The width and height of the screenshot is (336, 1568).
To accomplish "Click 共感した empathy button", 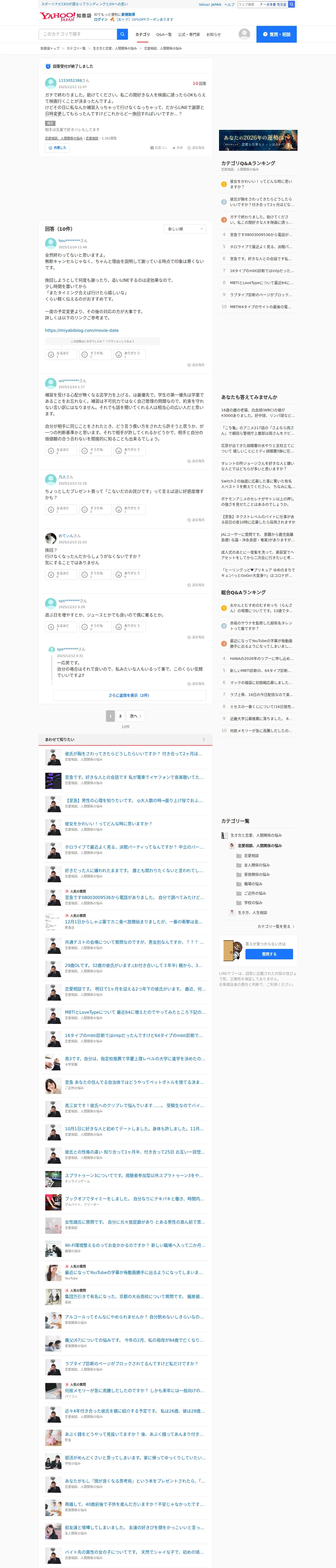I will (57, 148).
